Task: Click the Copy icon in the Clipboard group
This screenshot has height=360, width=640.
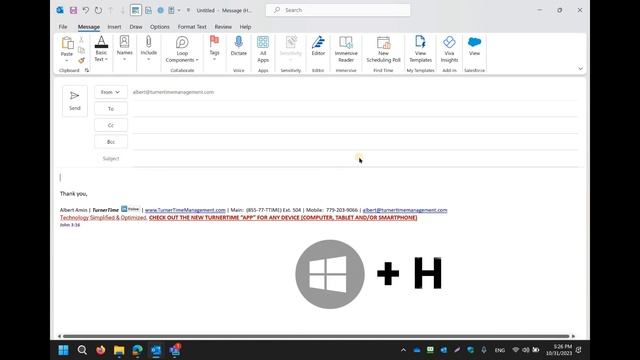Action: point(81,50)
